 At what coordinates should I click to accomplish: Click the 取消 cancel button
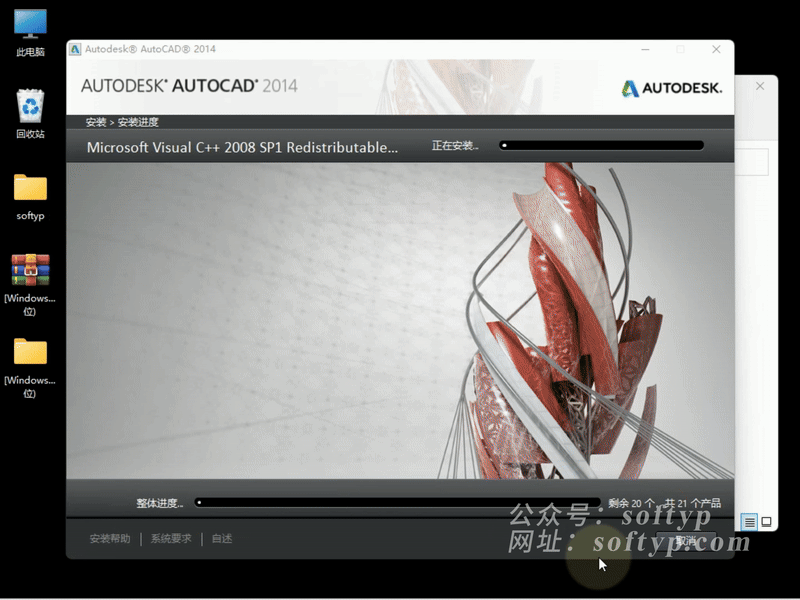686,541
